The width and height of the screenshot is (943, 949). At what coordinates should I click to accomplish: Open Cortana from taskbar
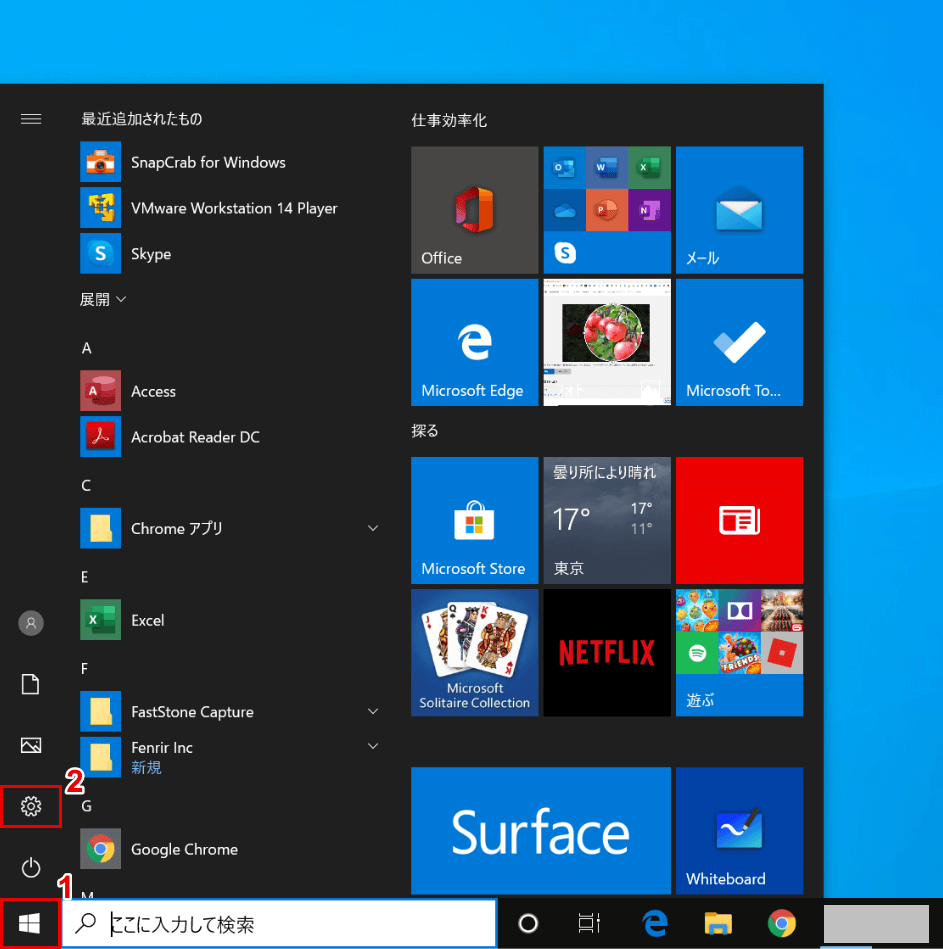(528, 924)
